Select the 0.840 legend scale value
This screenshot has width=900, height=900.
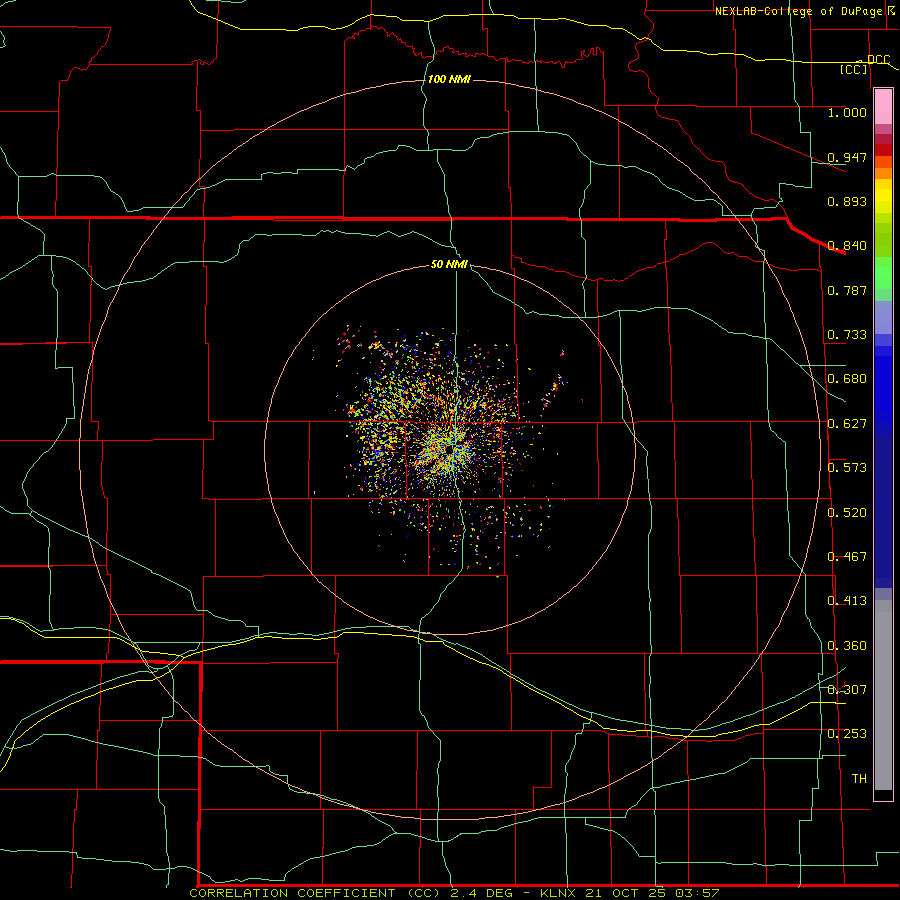pos(847,246)
